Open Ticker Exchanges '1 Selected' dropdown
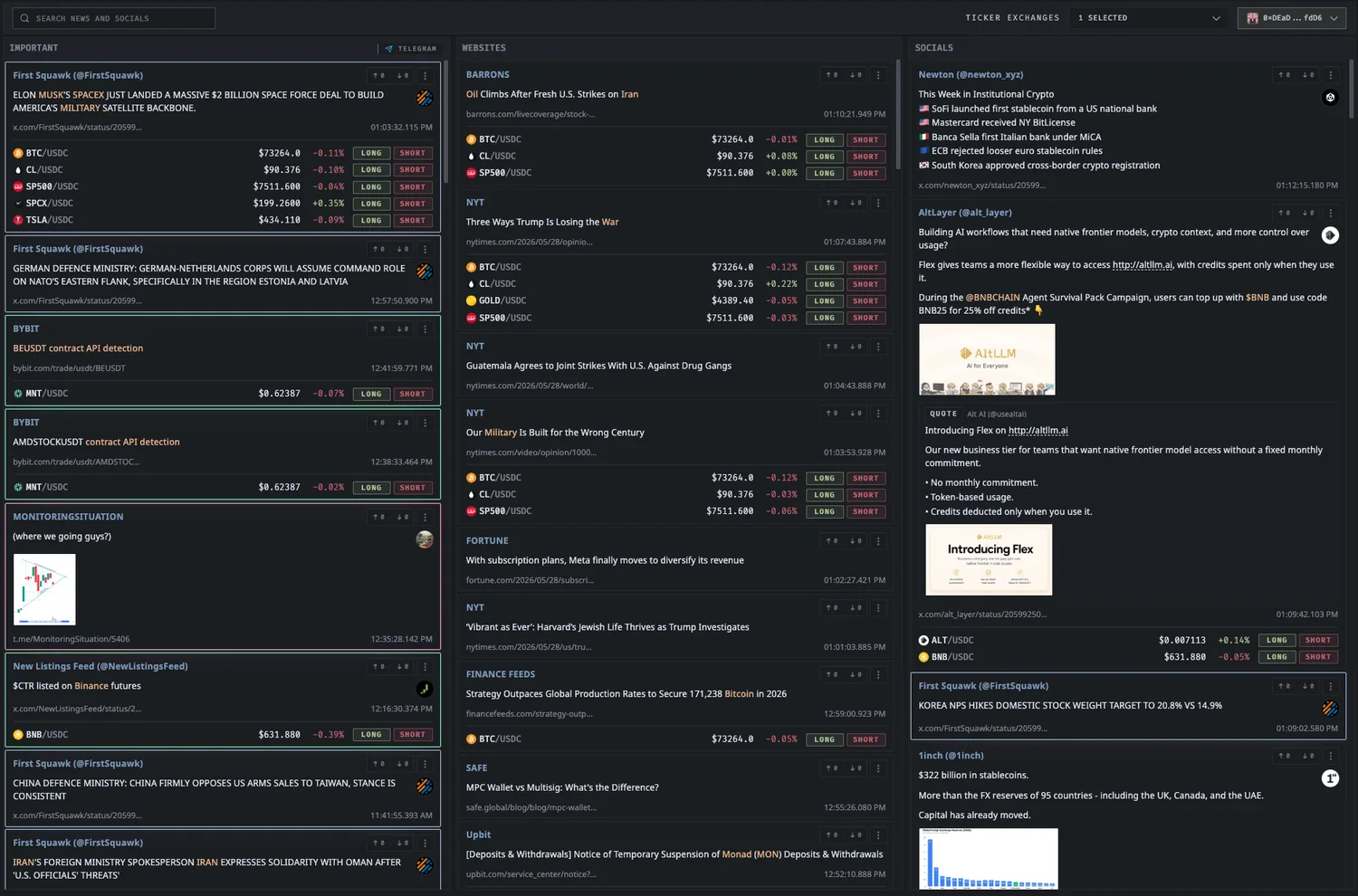 1149,18
